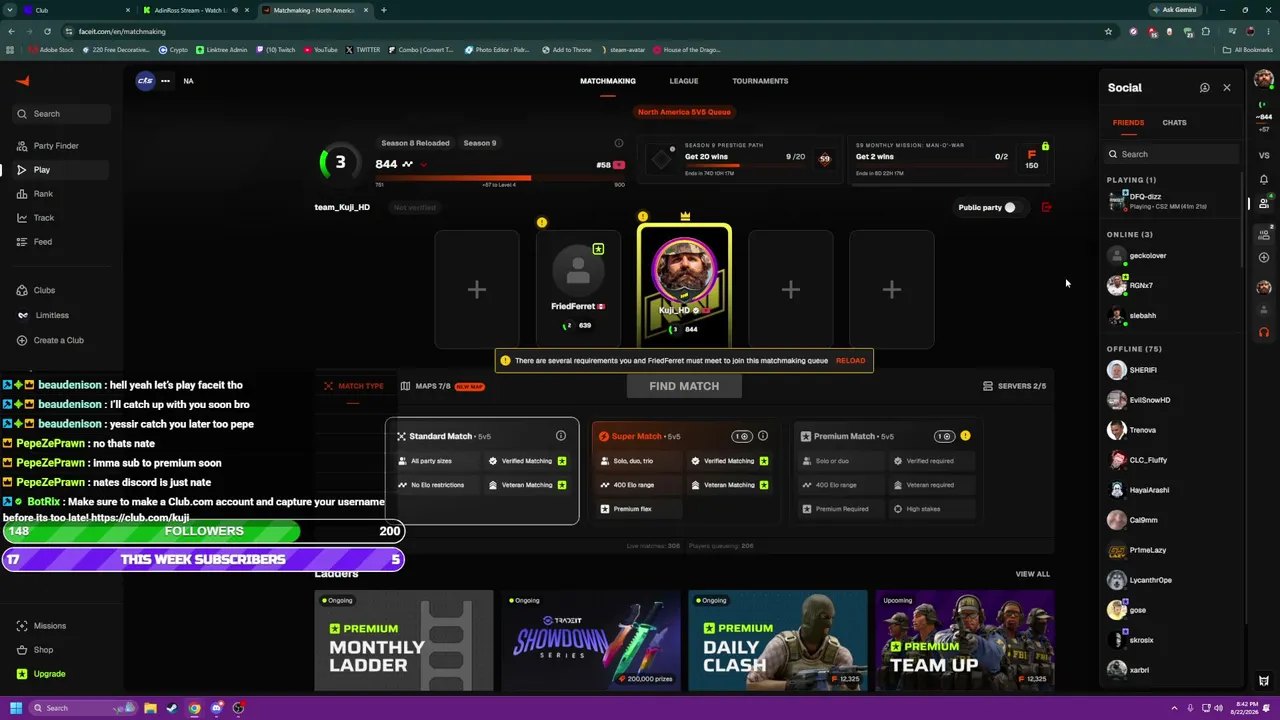The width and height of the screenshot is (1280, 720).
Task: Click the info icon on Super Match card
Action: 763,436
